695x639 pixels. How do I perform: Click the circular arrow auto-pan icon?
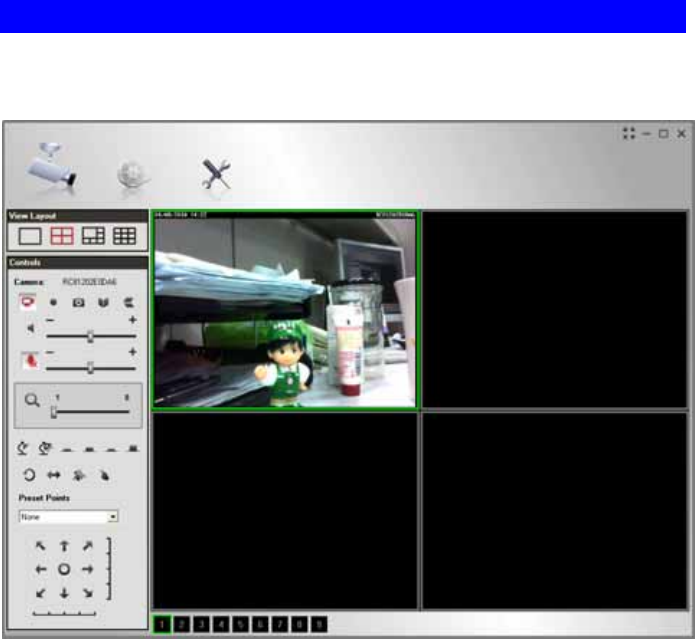click(29, 475)
